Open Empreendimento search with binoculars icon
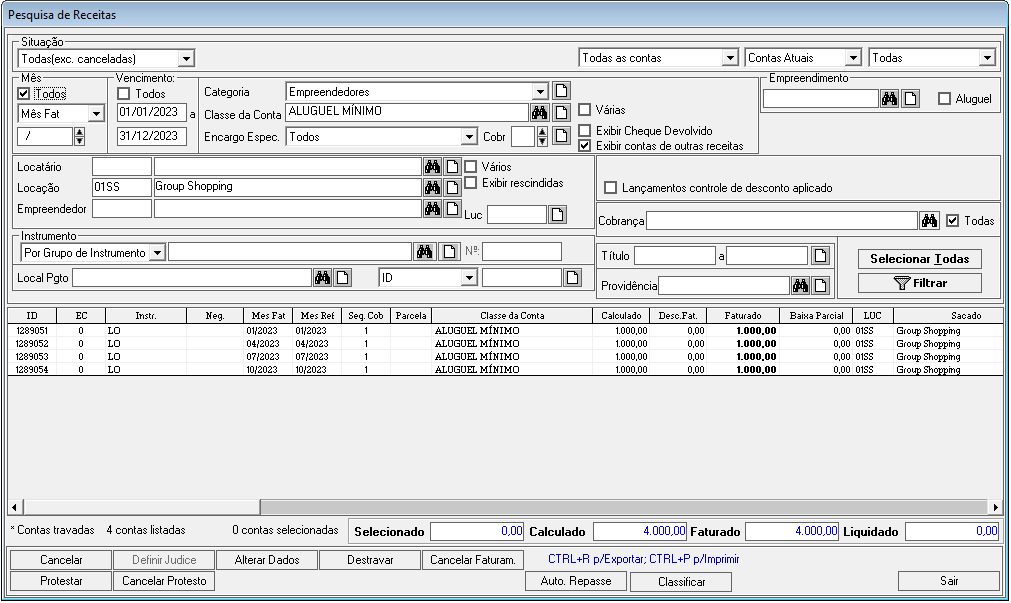 coord(889,99)
